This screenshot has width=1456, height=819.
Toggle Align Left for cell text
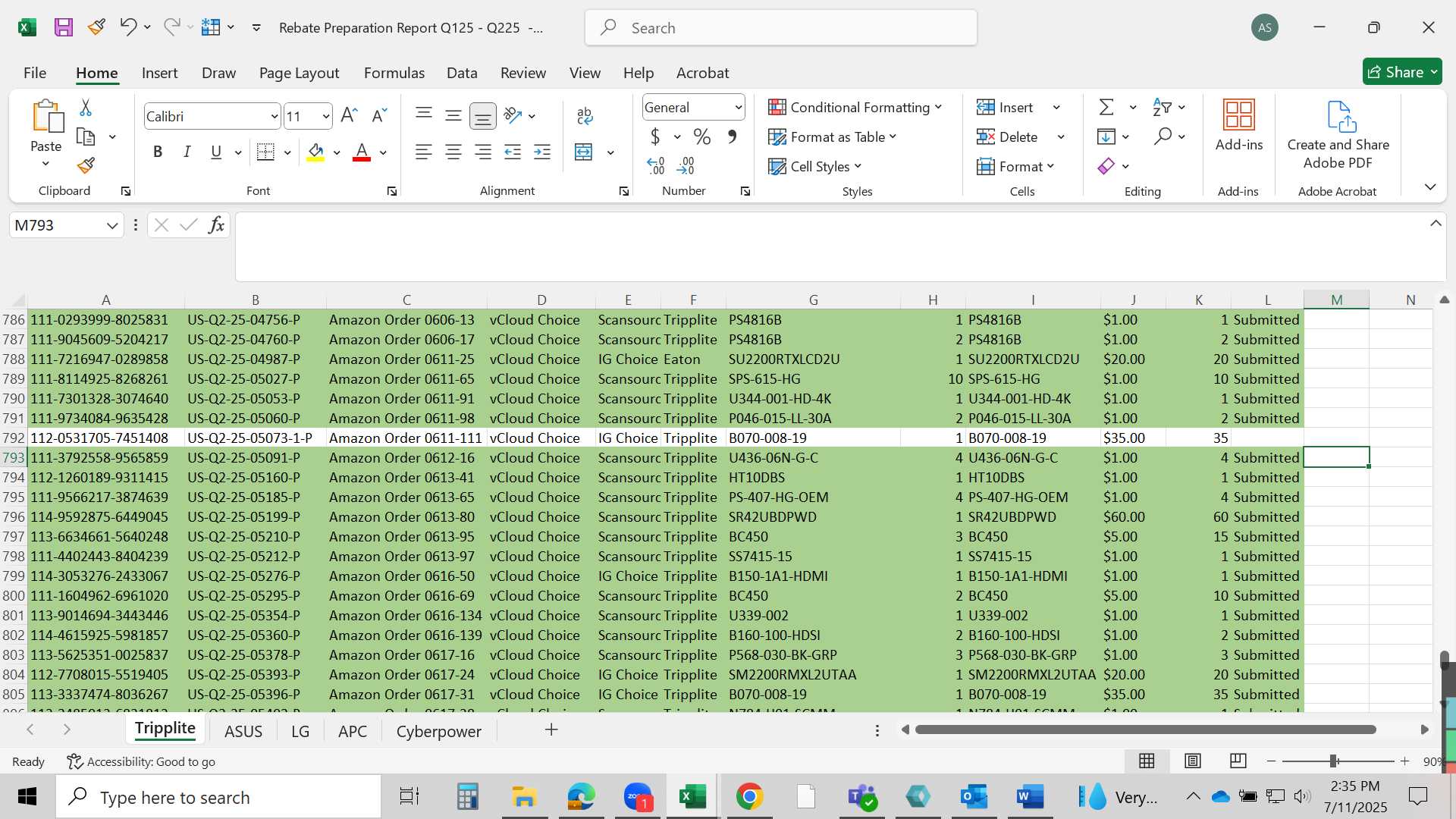(x=423, y=152)
